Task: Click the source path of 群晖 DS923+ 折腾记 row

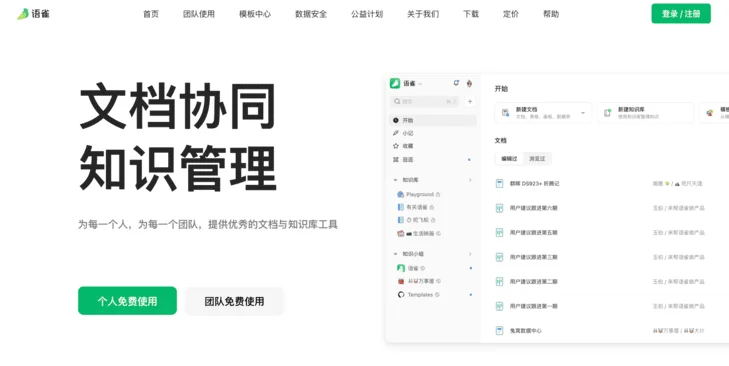Action: (x=677, y=184)
